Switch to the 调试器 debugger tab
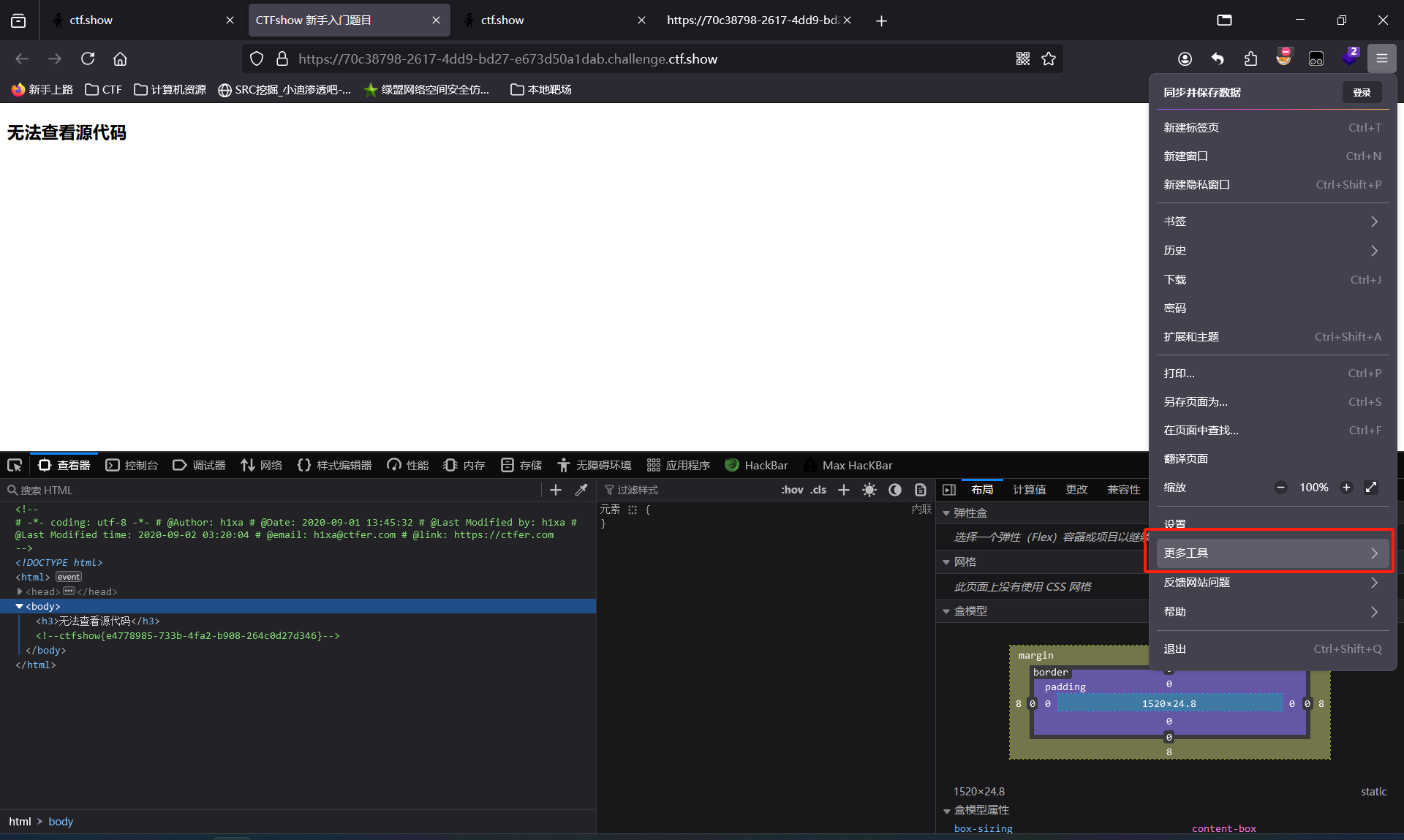This screenshot has width=1404, height=840. (199, 465)
